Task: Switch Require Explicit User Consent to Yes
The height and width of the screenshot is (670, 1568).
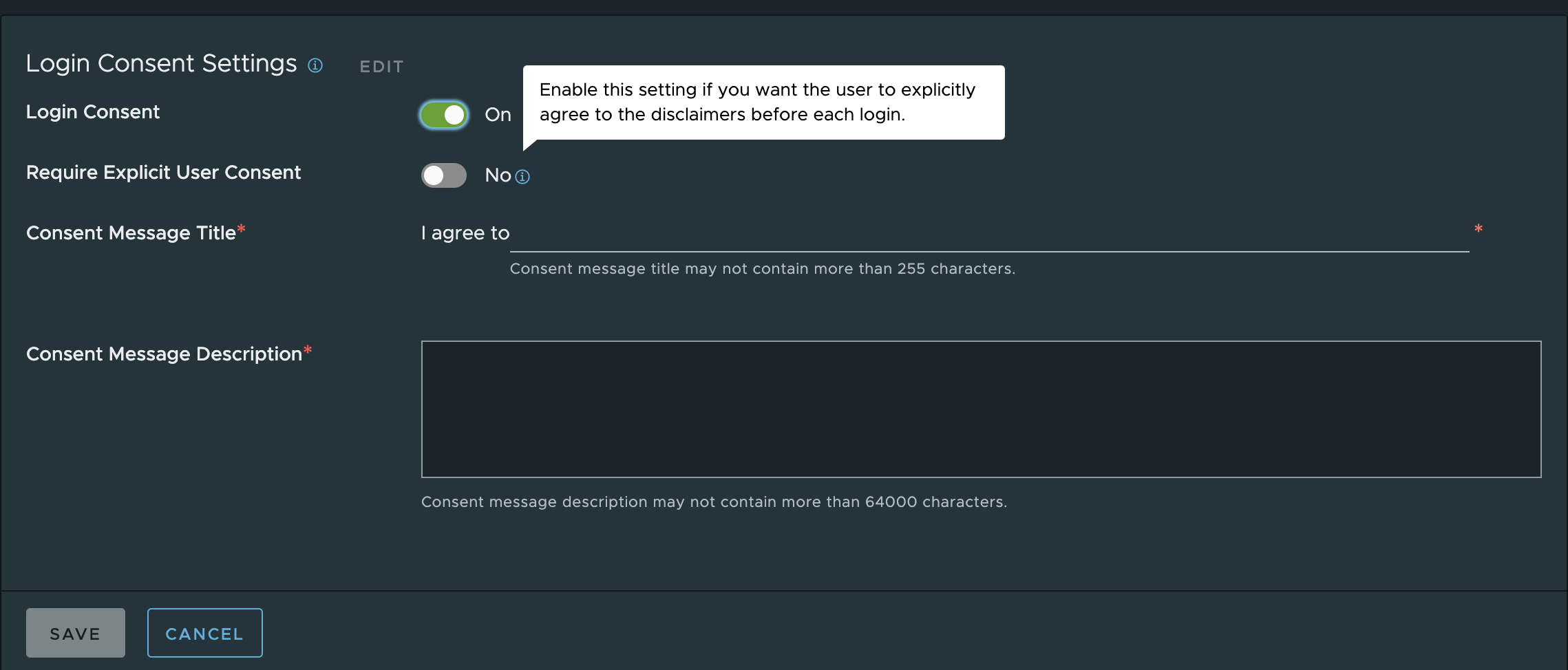Action: pyautogui.click(x=443, y=175)
